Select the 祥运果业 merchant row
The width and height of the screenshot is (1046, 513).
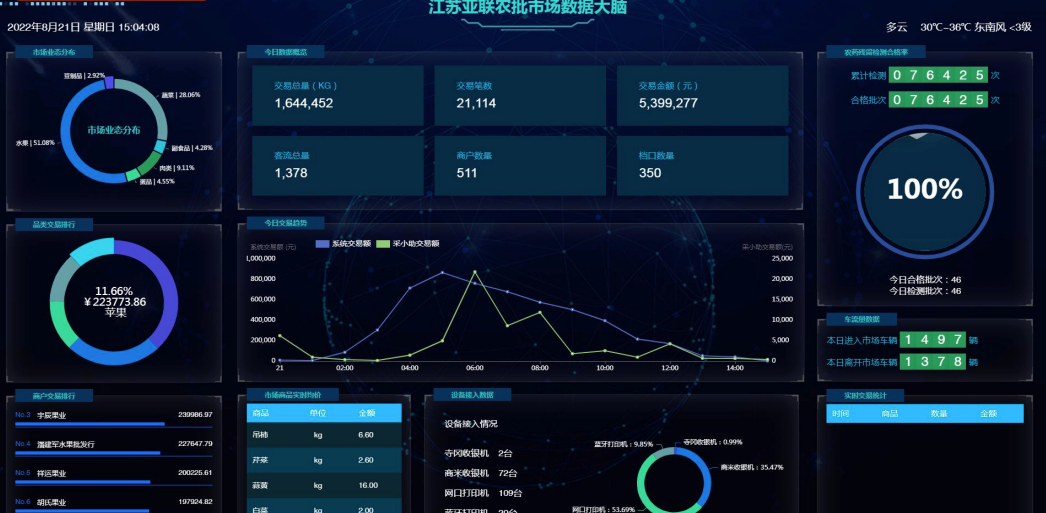tap(113, 475)
